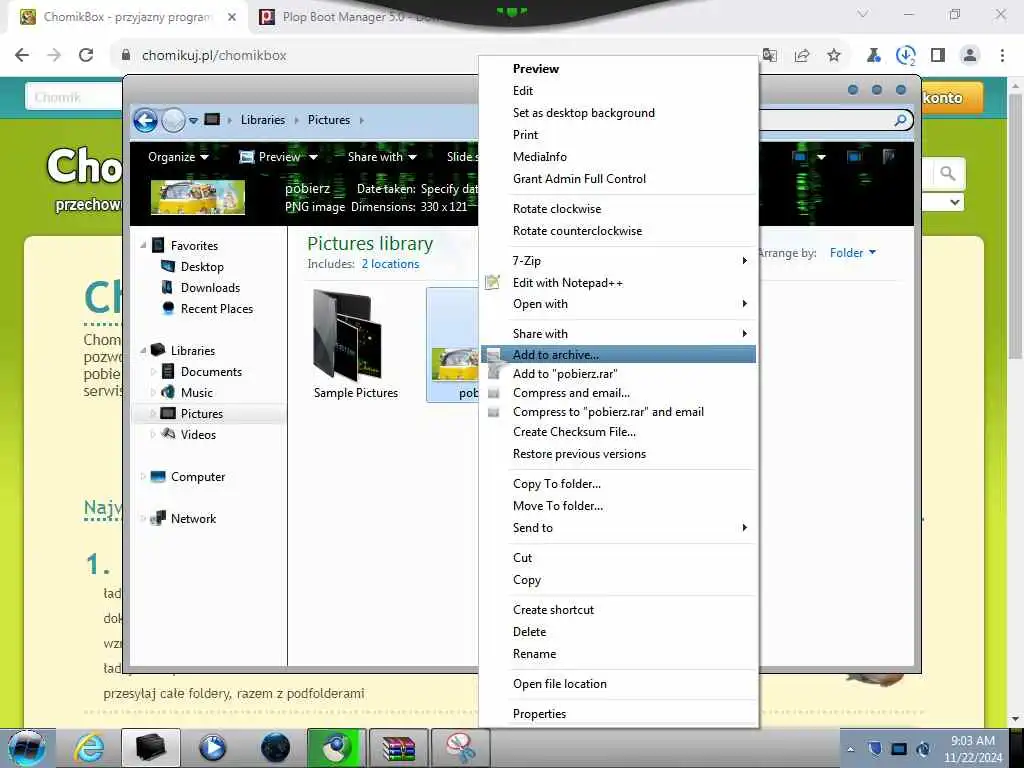Choose Set as desktop background
This screenshot has height=768, width=1024.
618,113
